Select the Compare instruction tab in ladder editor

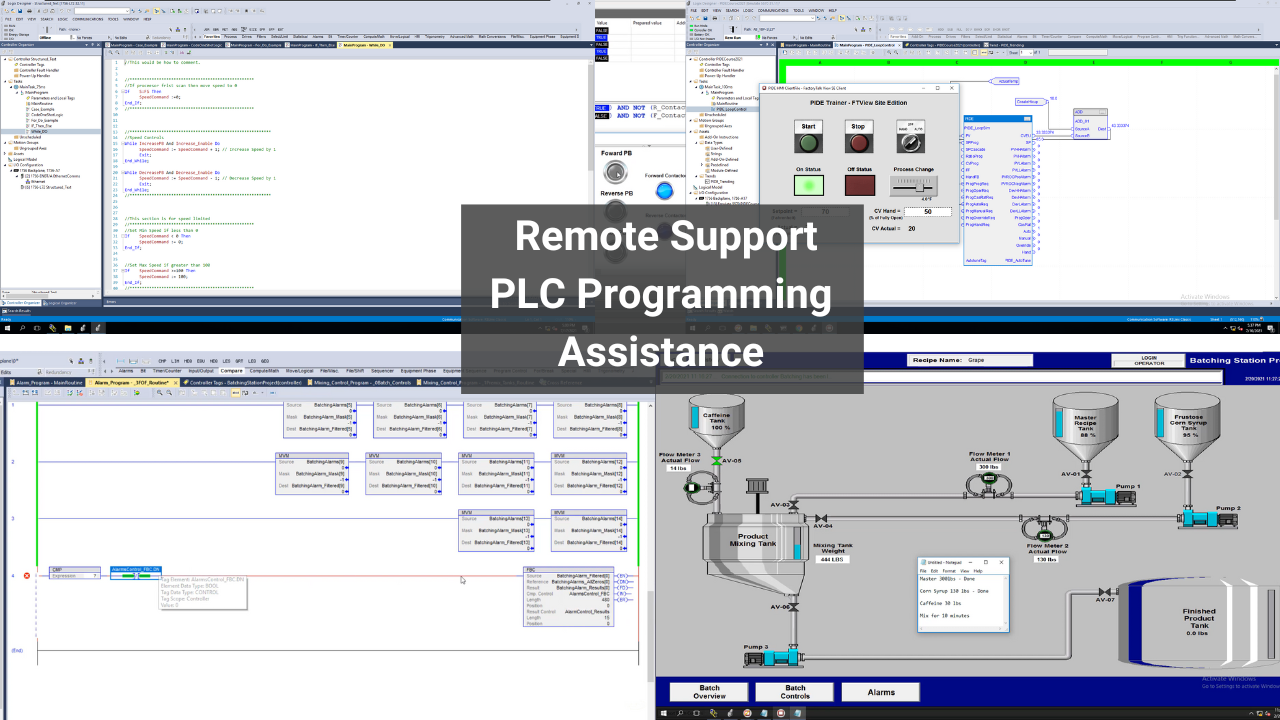click(x=231, y=370)
